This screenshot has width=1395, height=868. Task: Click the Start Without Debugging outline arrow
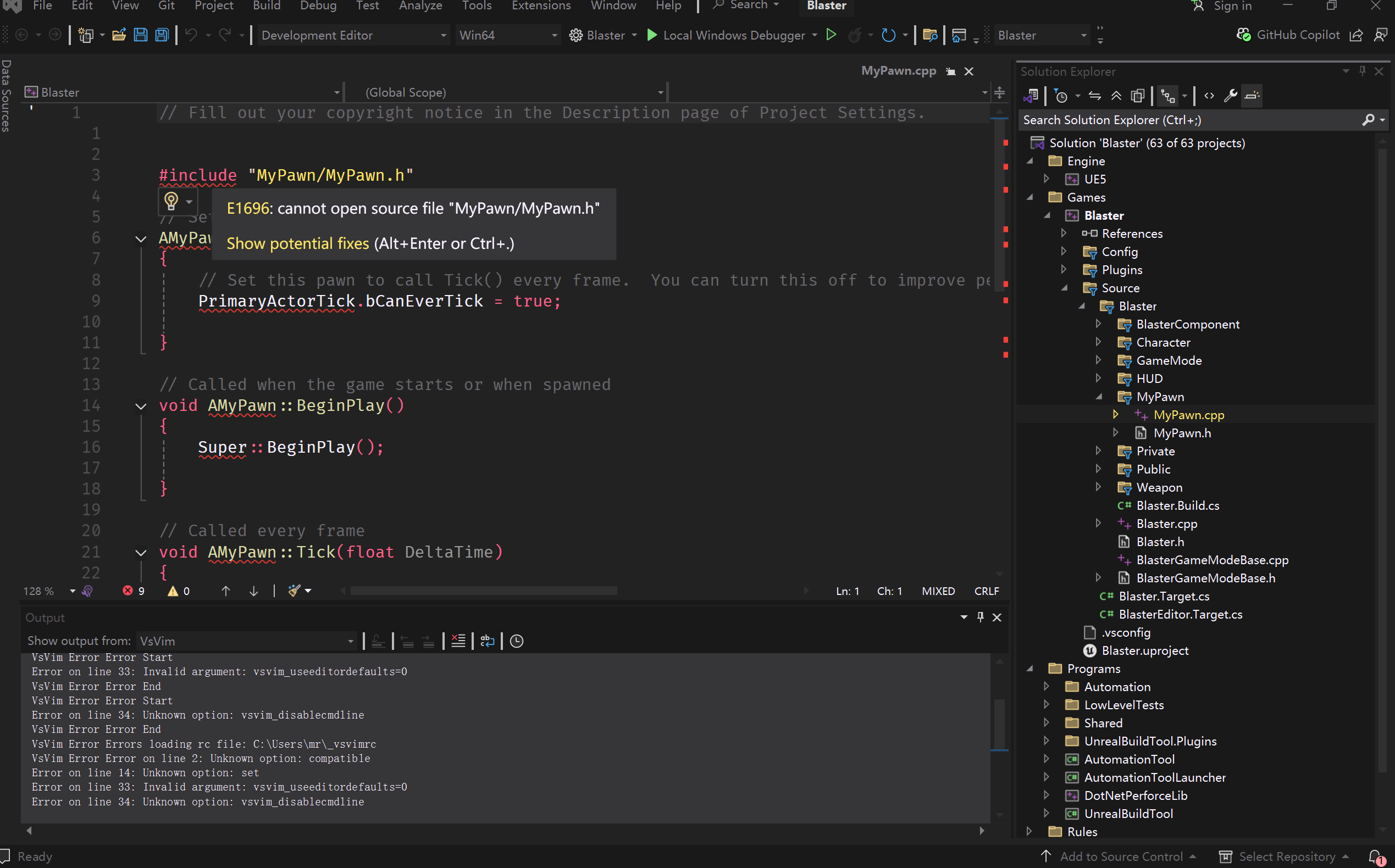831,35
